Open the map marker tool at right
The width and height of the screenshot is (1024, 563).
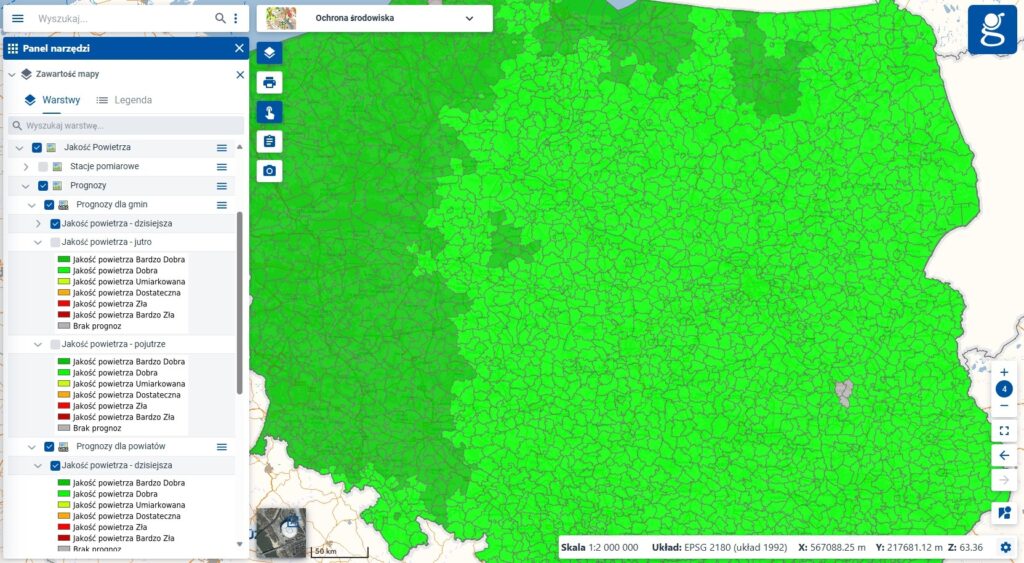click(x=1004, y=513)
